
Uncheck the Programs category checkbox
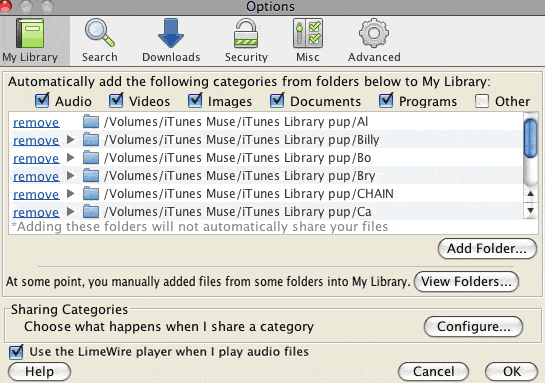386,101
